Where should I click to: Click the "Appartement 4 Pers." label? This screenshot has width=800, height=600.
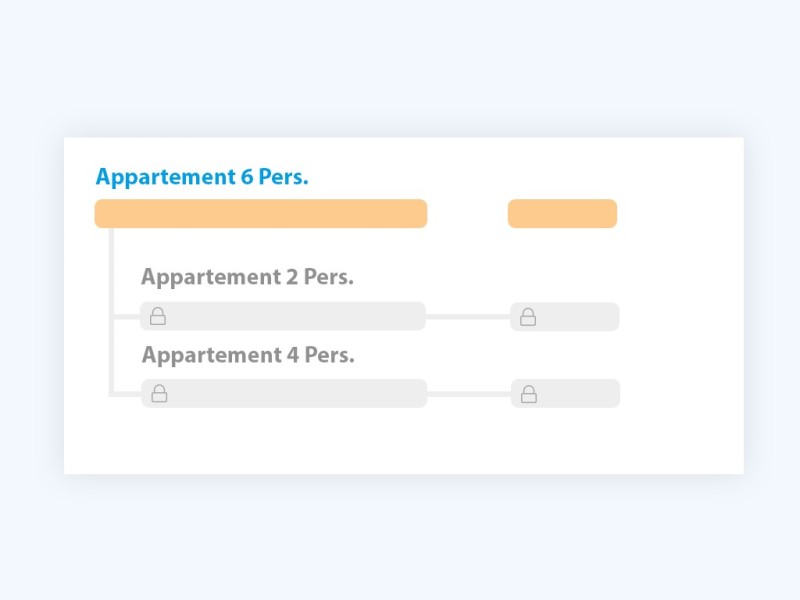[x=248, y=355]
